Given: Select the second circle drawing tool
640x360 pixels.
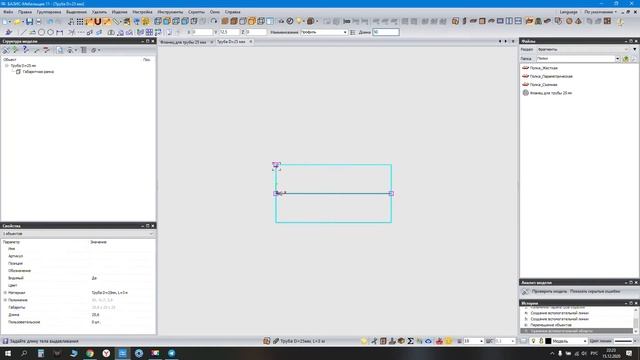Looking at the screenshot, I should tap(50, 32).
